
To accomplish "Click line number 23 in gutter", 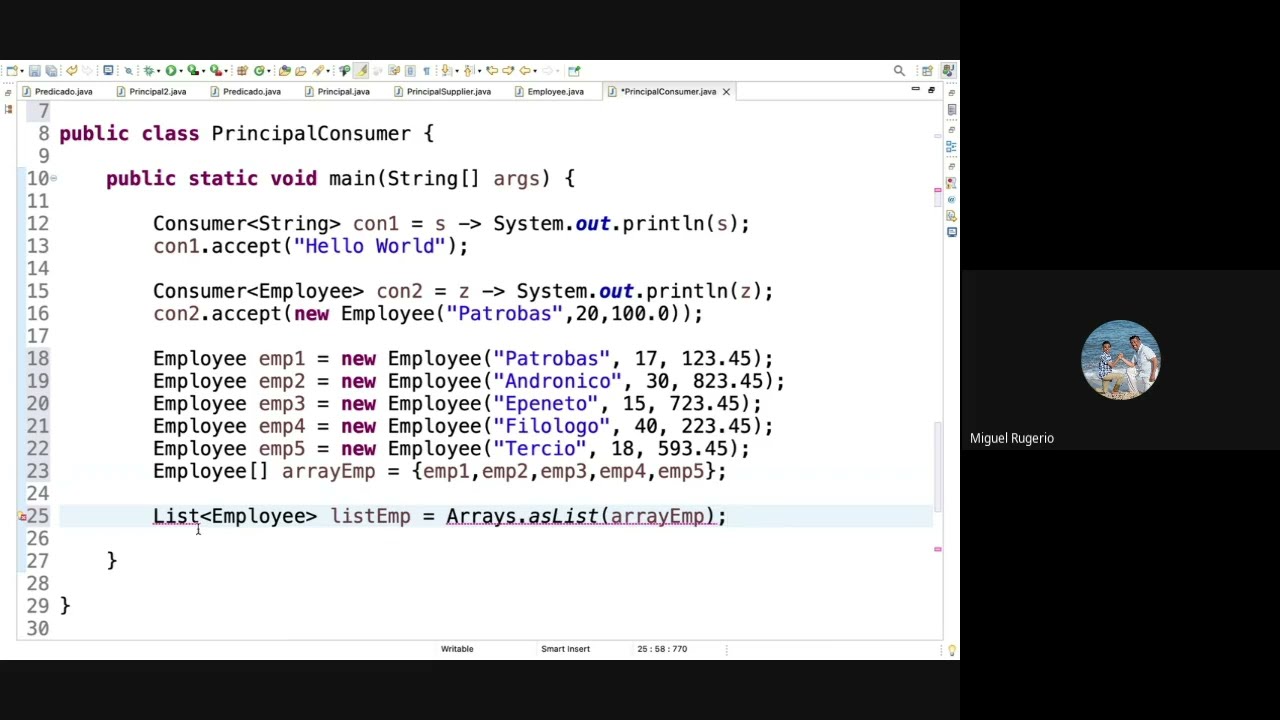I will (37, 471).
